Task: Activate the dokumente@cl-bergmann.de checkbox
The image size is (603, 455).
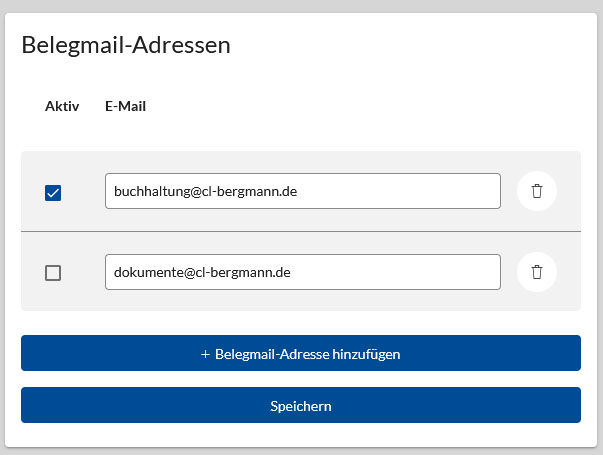Action: (x=53, y=273)
